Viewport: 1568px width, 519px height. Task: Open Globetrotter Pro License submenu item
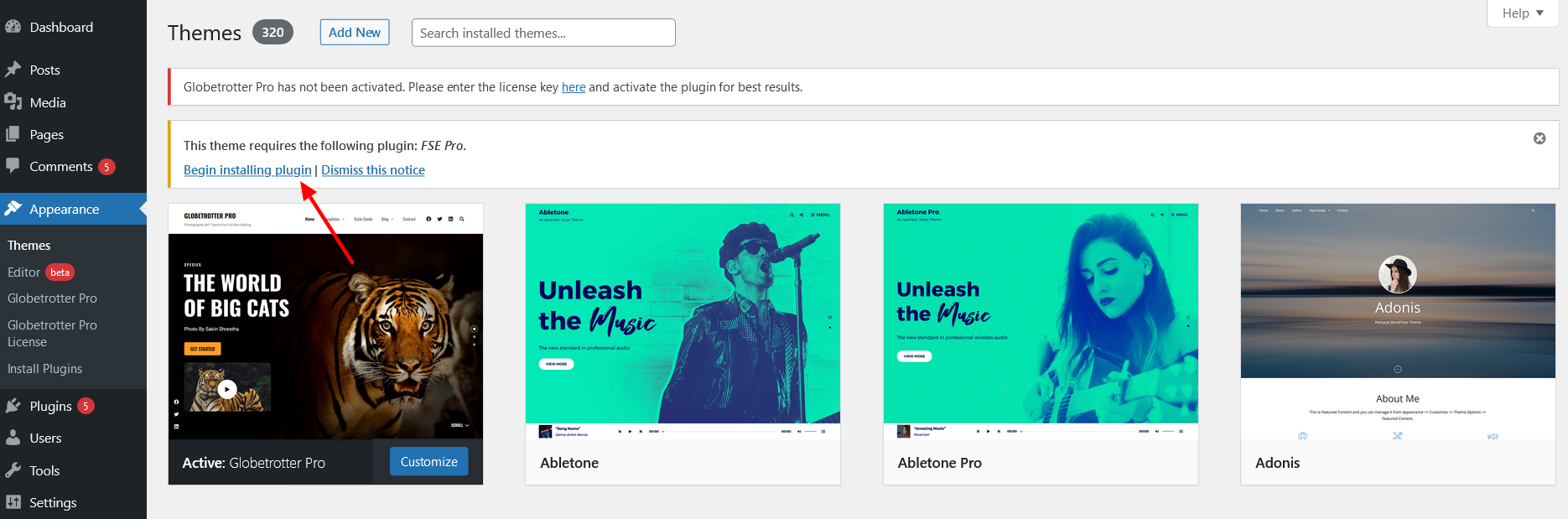(x=52, y=334)
